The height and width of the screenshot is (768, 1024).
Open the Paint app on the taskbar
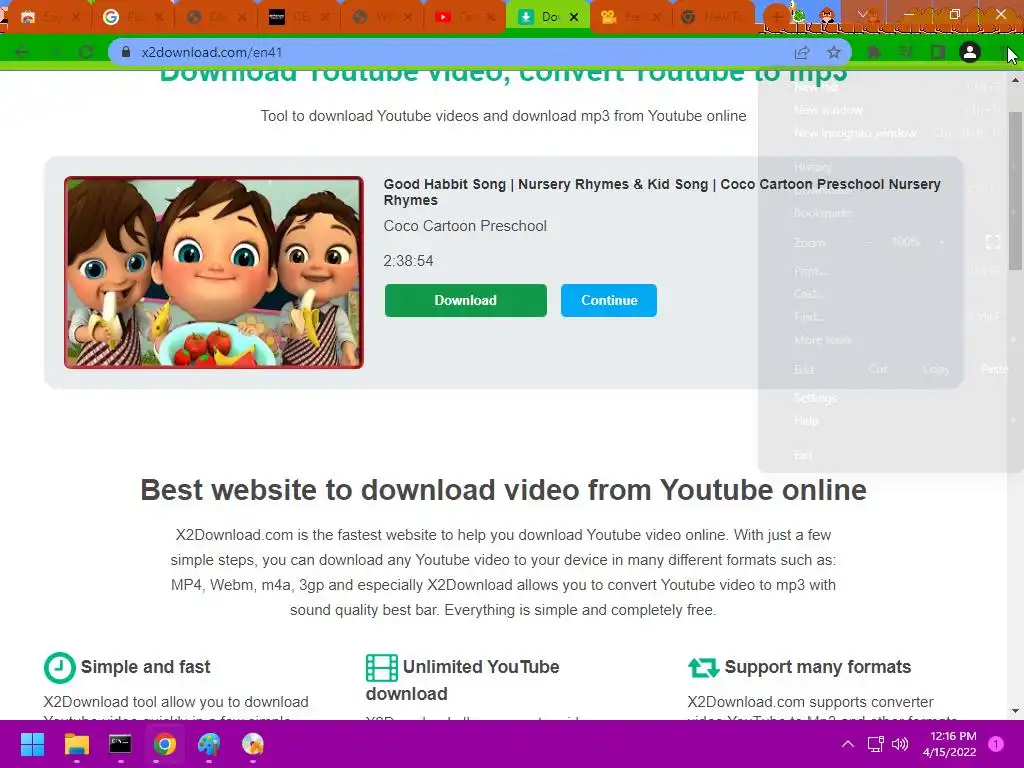coord(209,744)
